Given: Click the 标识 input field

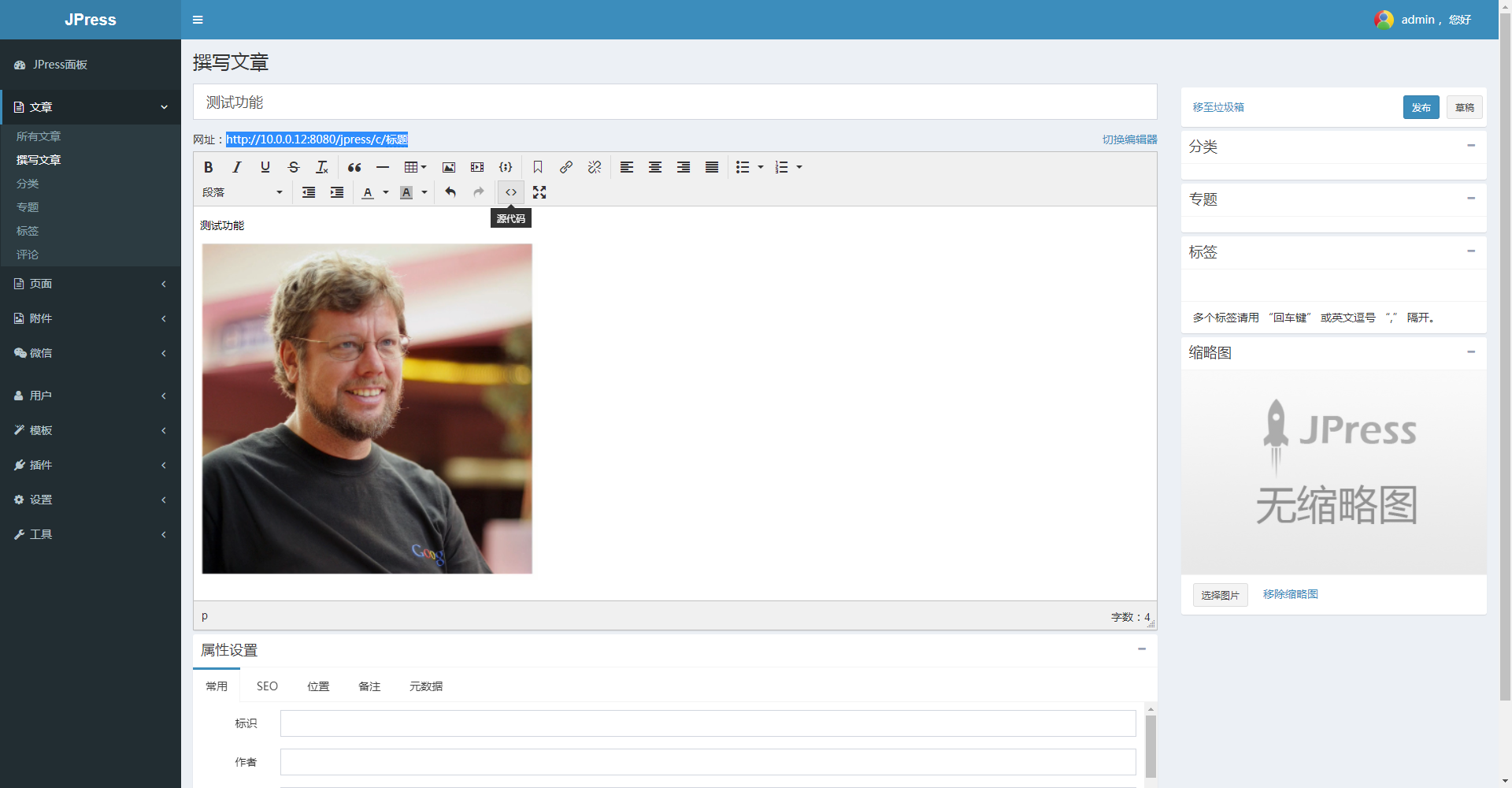Looking at the screenshot, I should 708,723.
